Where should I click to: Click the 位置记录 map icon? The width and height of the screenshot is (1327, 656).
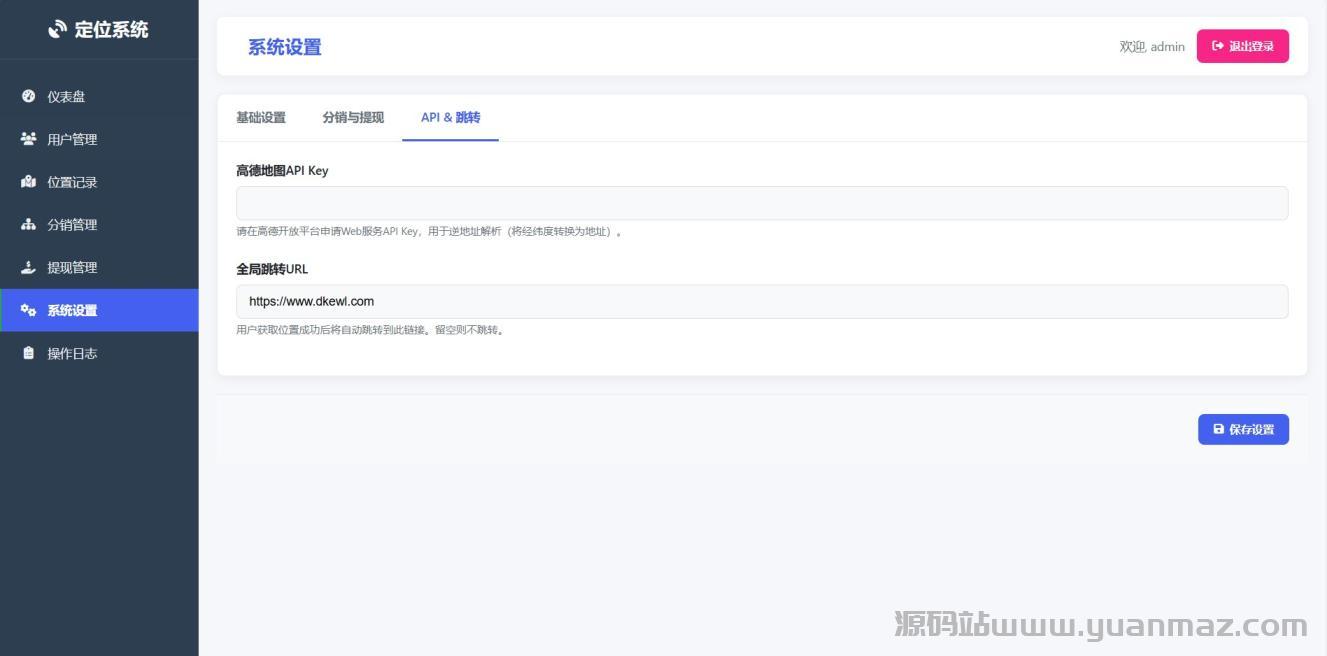point(28,182)
